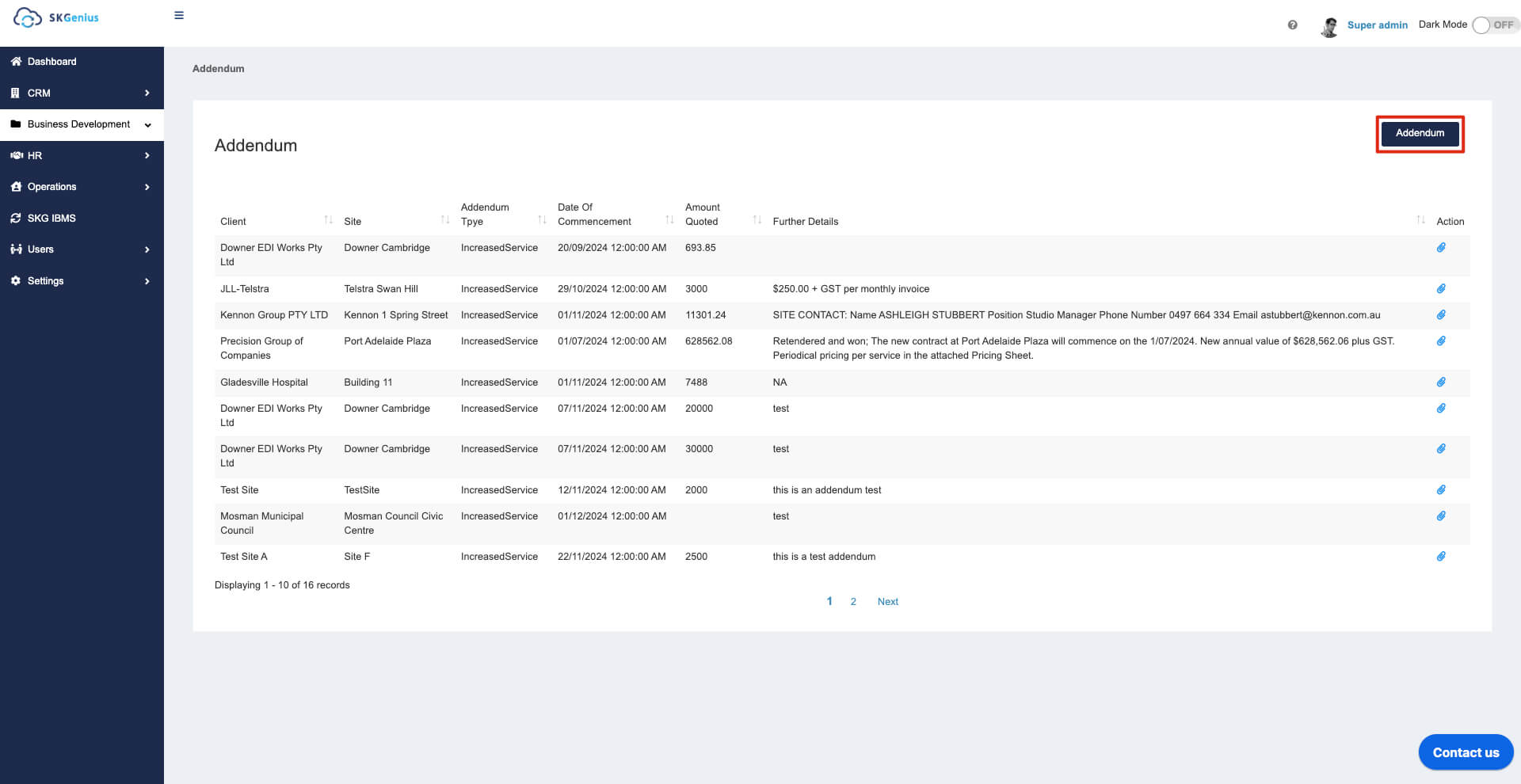The image size is (1521, 784).
Task: Toggle the hamburger sidebar menu icon
Action: coord(179,15)
